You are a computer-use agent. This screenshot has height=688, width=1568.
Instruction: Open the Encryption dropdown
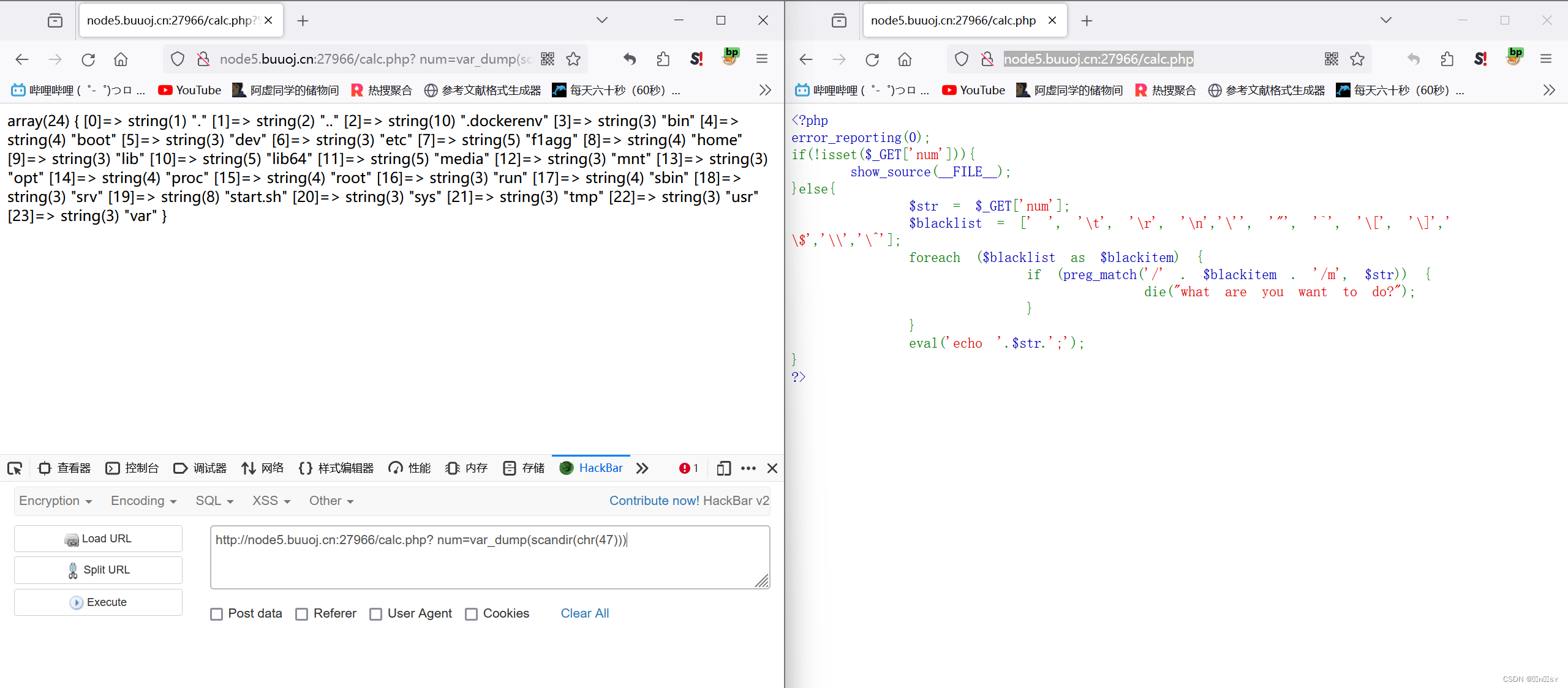[x=55, y=501]
